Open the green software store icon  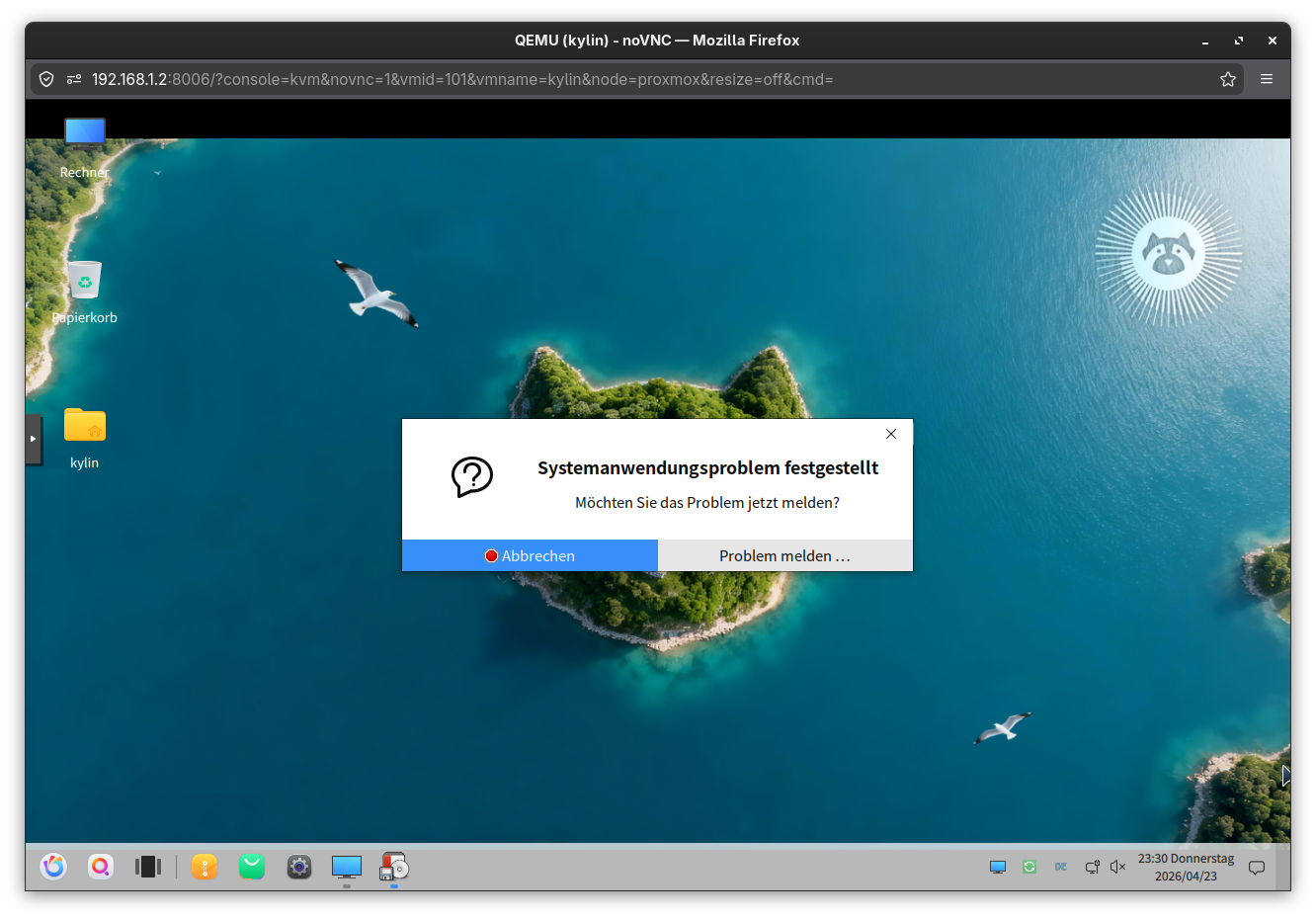point(252,867)
